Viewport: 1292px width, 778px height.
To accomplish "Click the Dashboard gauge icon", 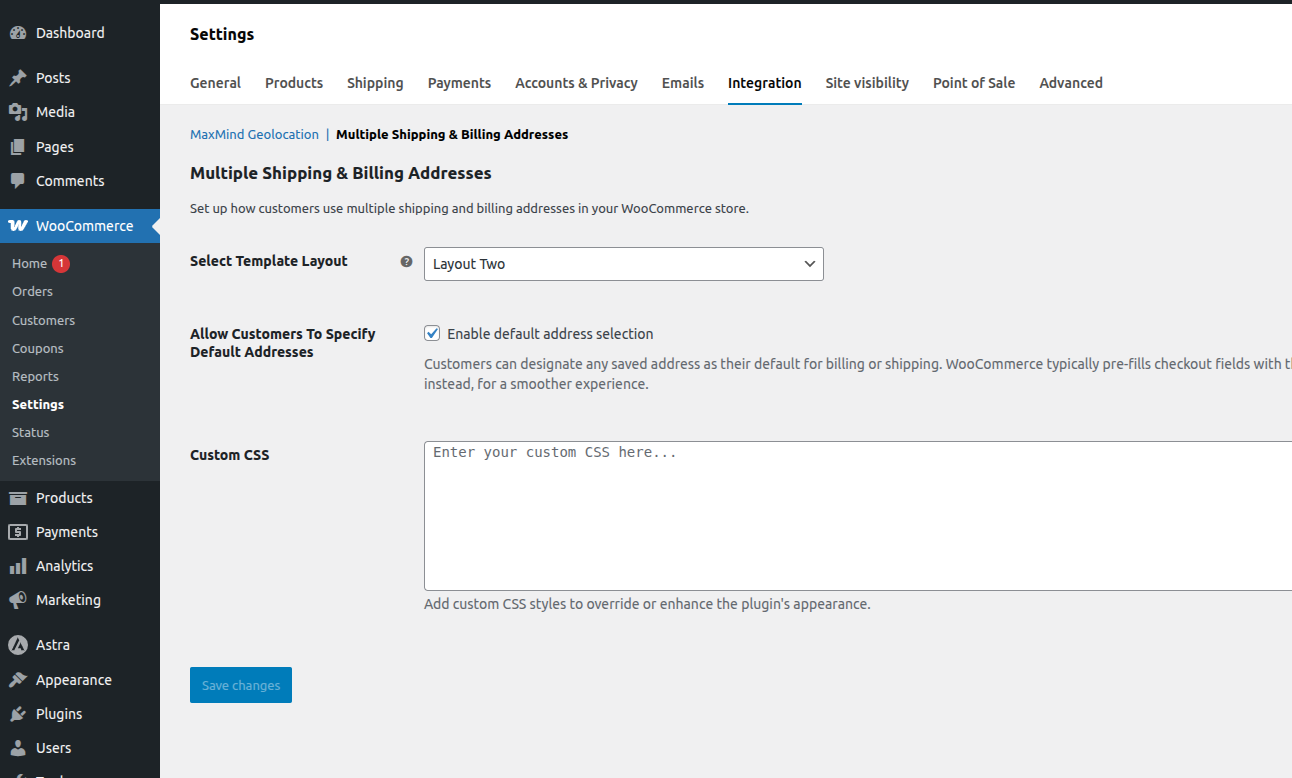I will pyautogui.click(x=18, y=33).
